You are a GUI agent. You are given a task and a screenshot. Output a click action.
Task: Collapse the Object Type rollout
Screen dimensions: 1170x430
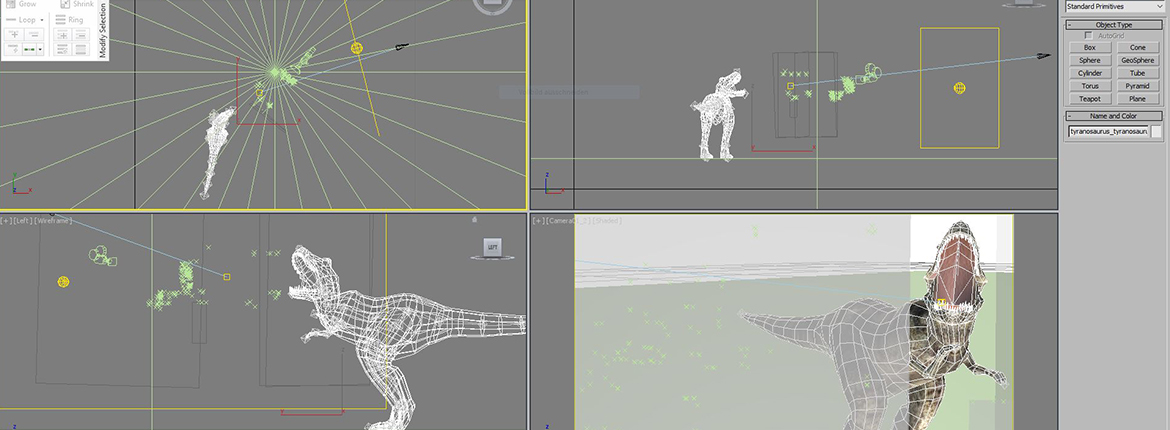1071,24
